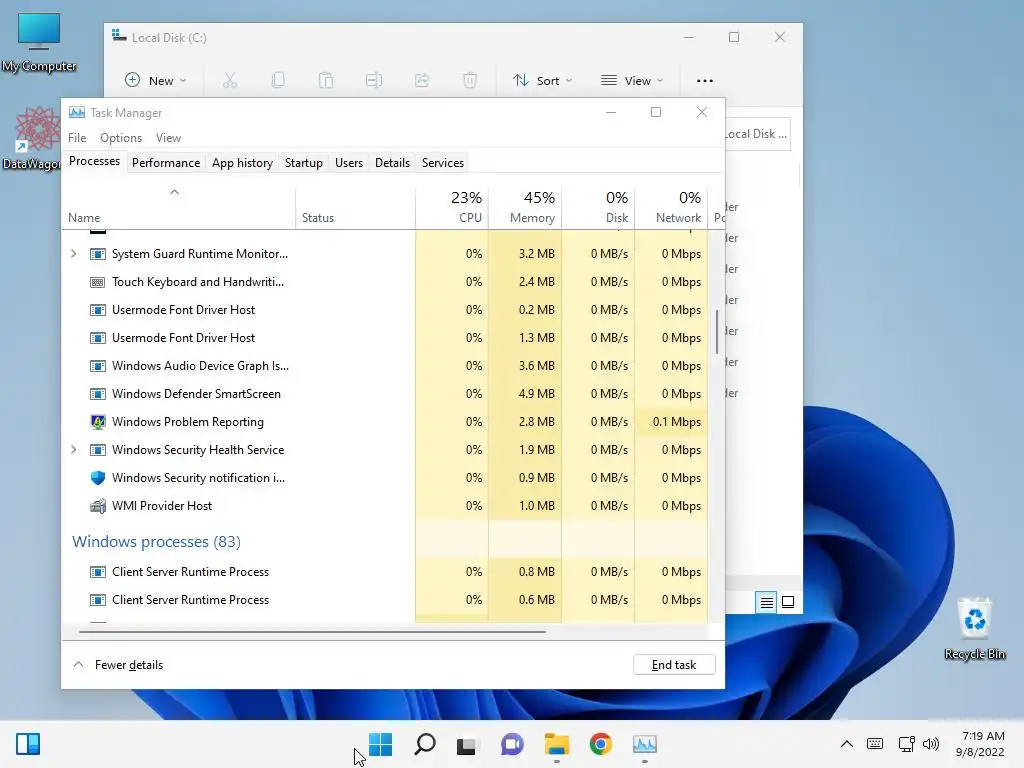This screenshot has height=768, width=1024.
Task: Switch File Explorer to details view icon
Action: pyautogui.click(x=766, y=602)
